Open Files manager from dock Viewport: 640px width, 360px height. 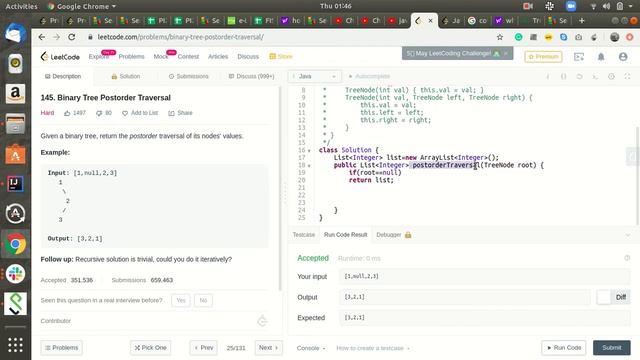tap(15, 124)
